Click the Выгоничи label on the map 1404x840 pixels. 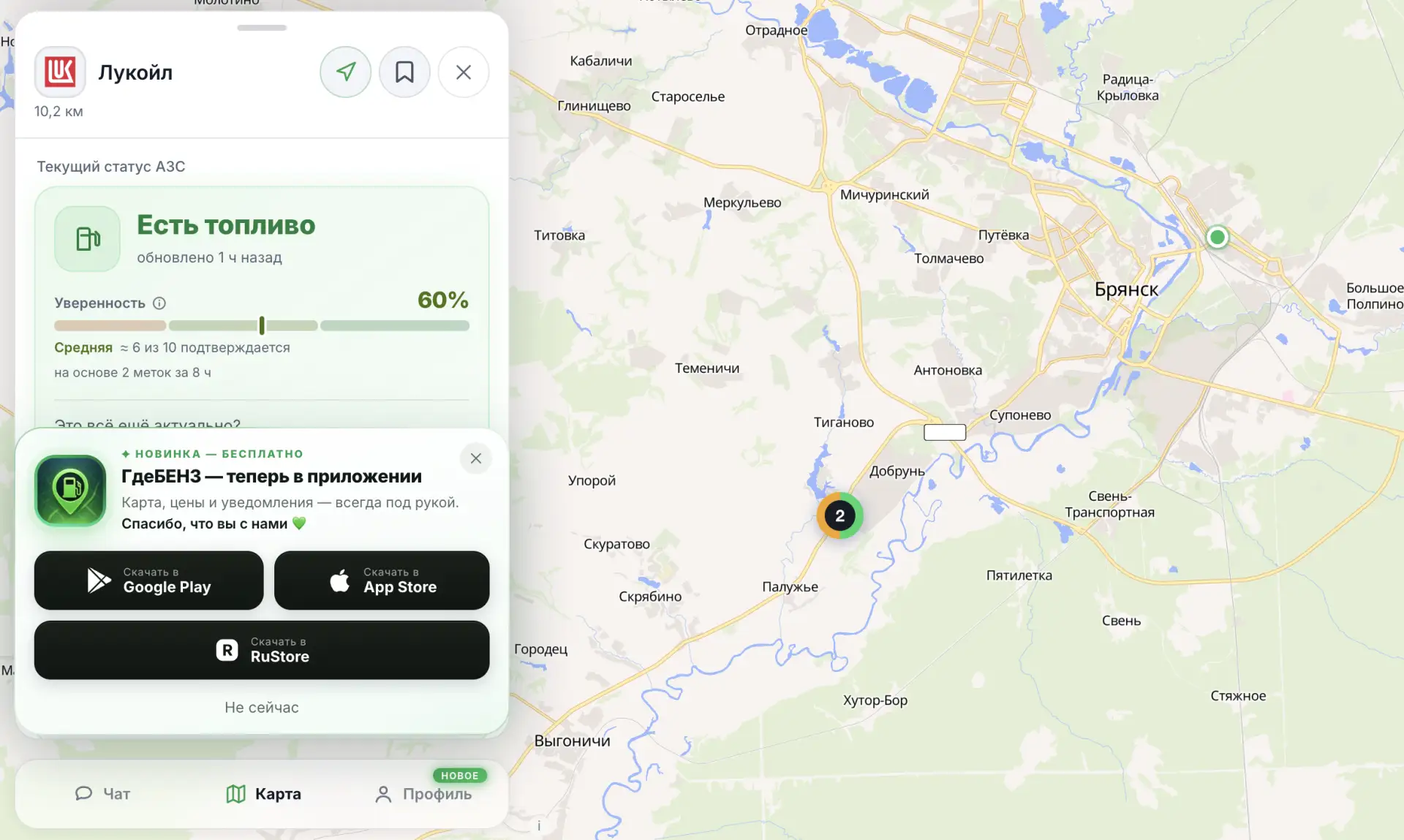pyautogui.click(x=572, y=741)
